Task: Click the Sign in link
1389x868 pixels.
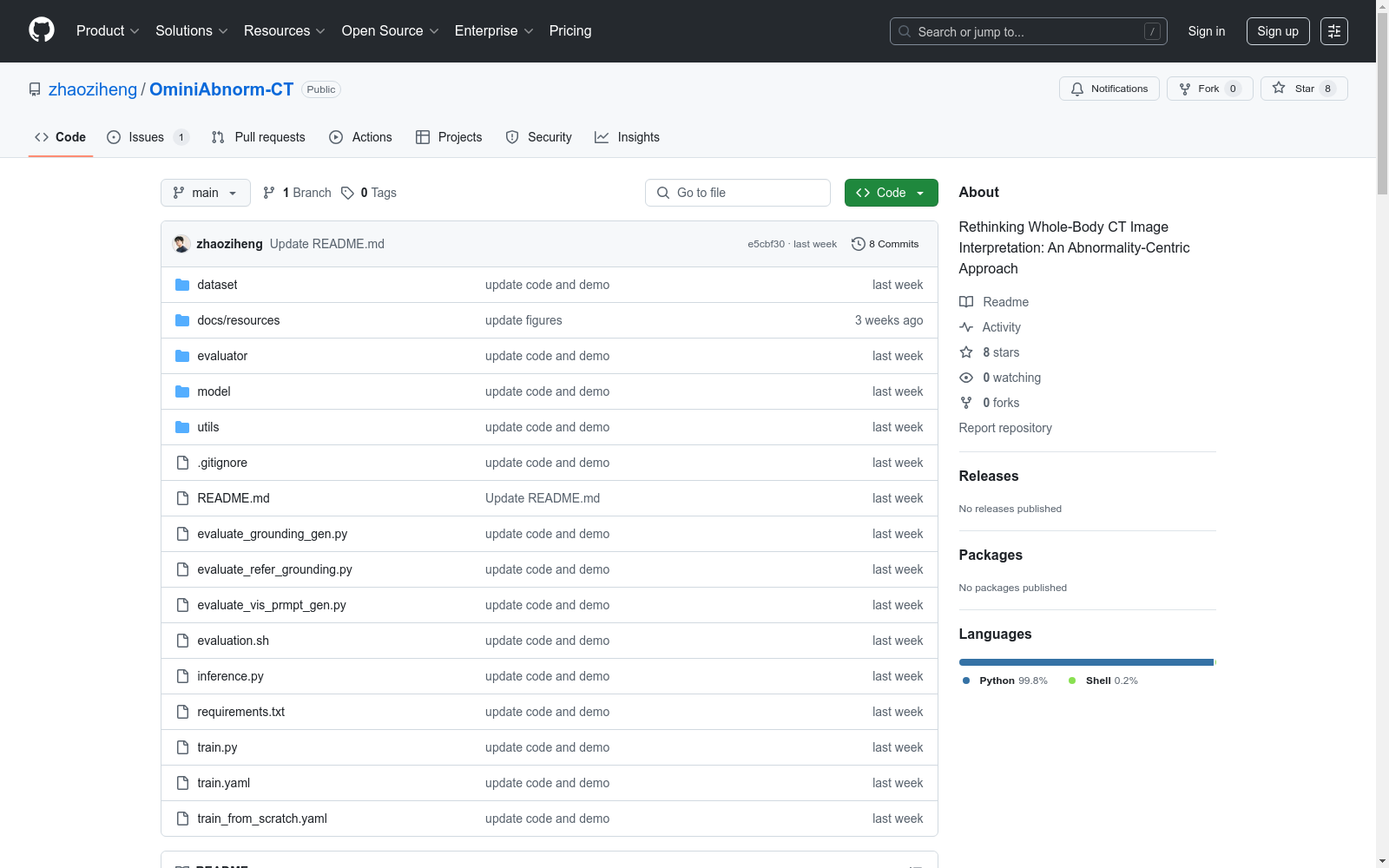Action: click(x=1207, y=31)
